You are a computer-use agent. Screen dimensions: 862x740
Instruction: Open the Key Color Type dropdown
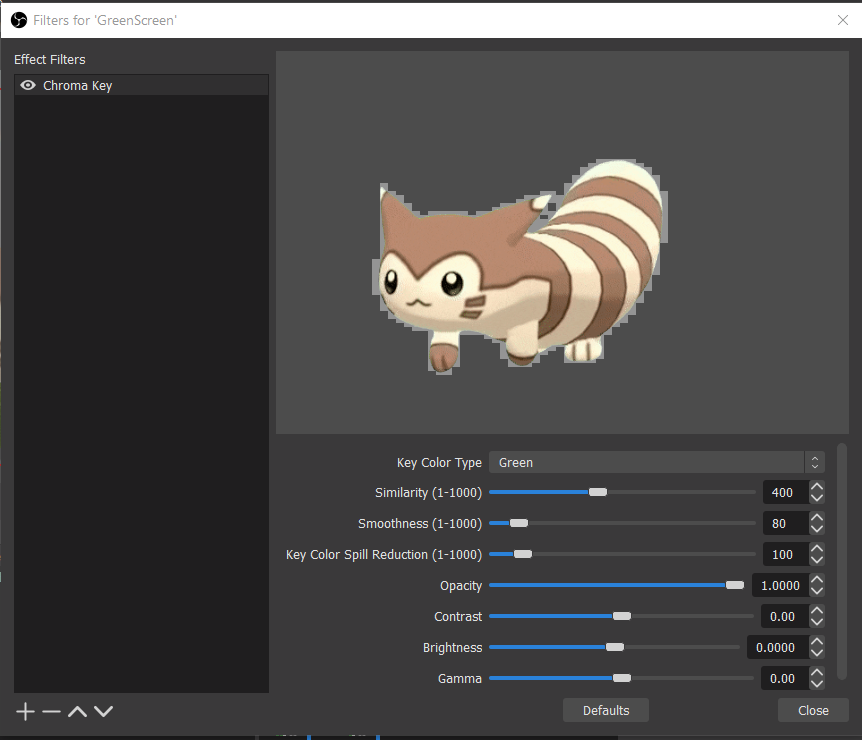click(x=656, y=462)
